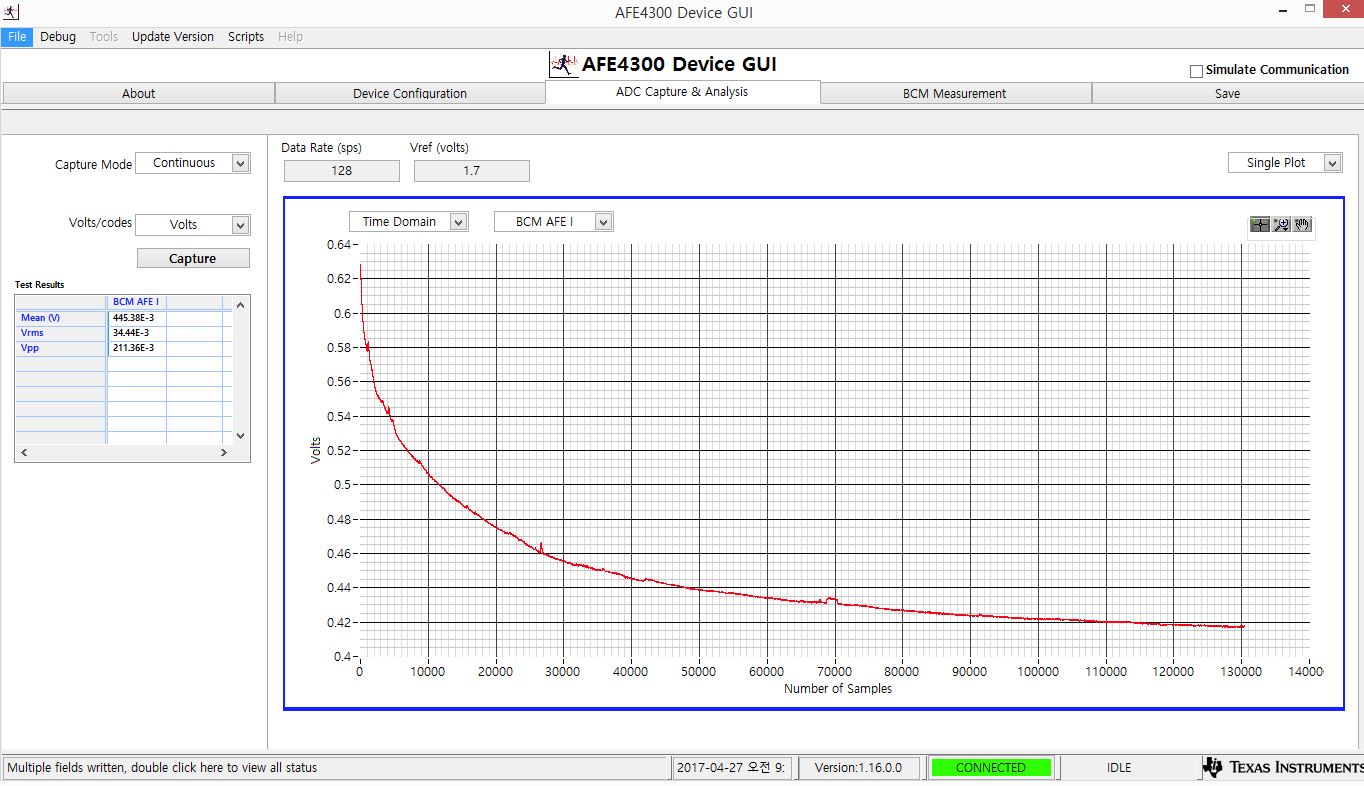Viewport: 1364px width, 786px height.
Task: Click the Capture button
Action: pos(193,258)
